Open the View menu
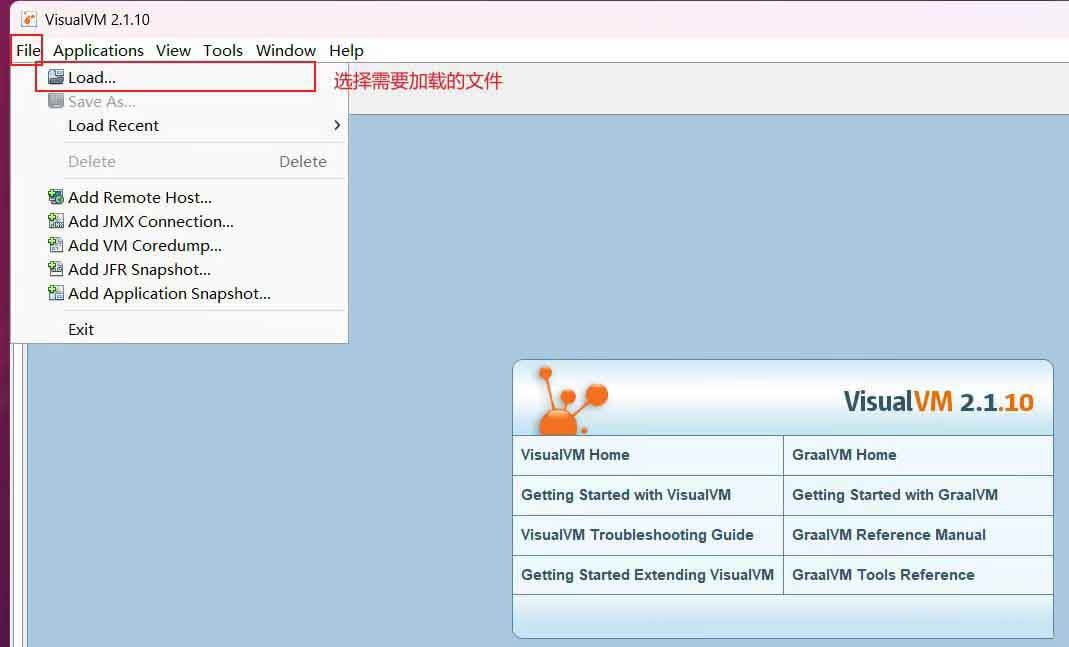1069x647 pixels. pyautogui.click(x=173, y=50)
